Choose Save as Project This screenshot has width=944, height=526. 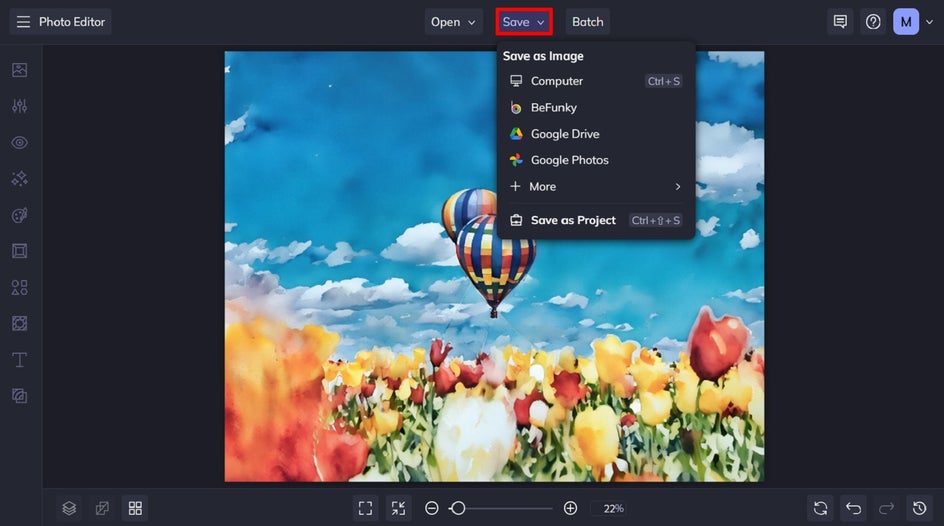pos(595,220)
